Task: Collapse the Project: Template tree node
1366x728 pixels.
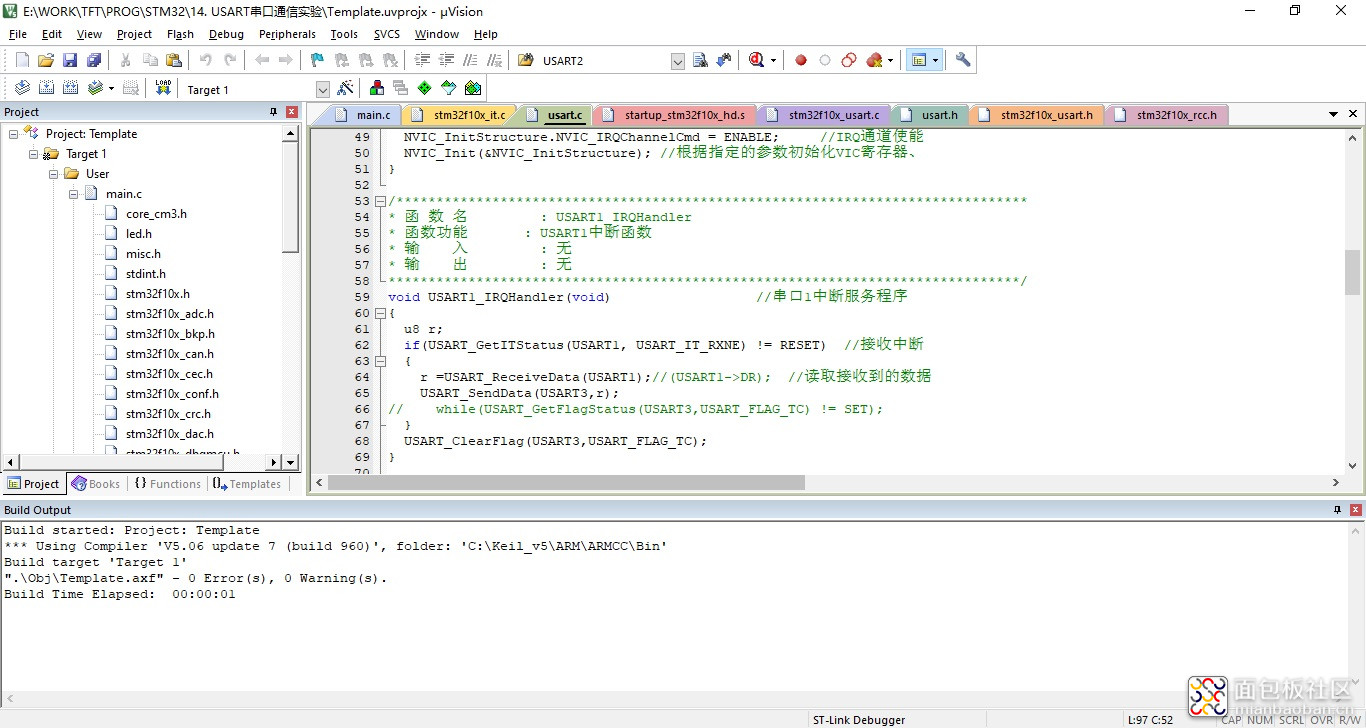Action: [14, 134]
